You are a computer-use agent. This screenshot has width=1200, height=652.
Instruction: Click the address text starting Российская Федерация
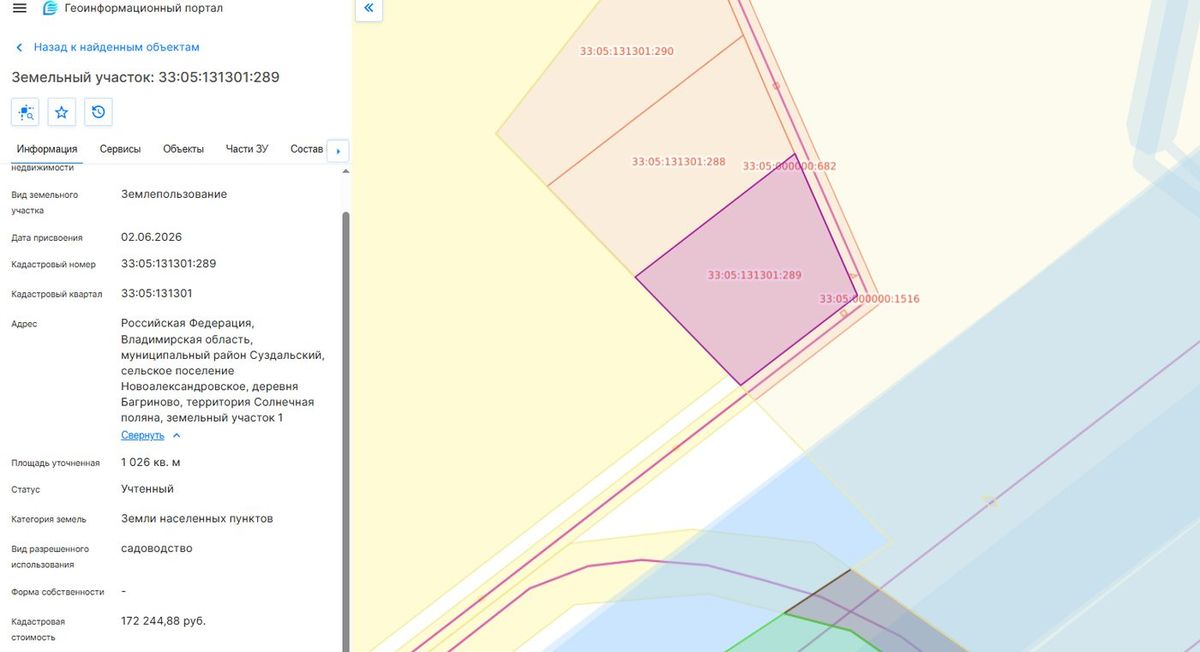click(223, 370)
